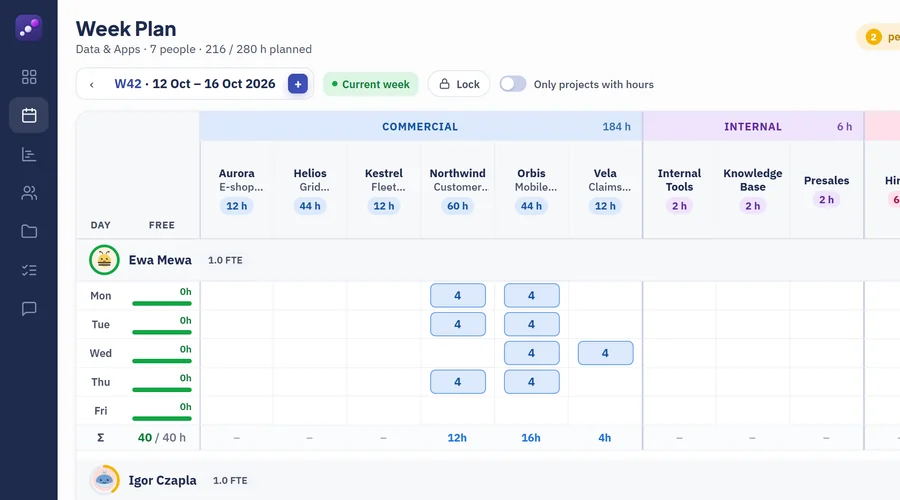This screenshot has height=500, width=900.
Task: Open Helios Grid project column header
Action: (310, 189)
